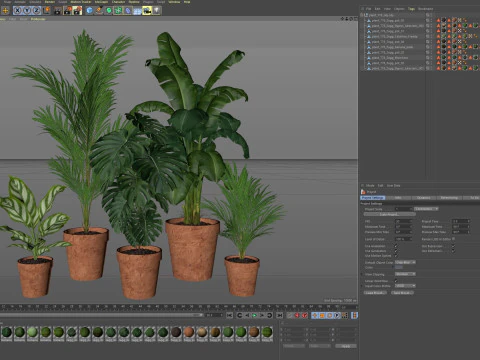Open the MoGraph menu

point(101,2)
